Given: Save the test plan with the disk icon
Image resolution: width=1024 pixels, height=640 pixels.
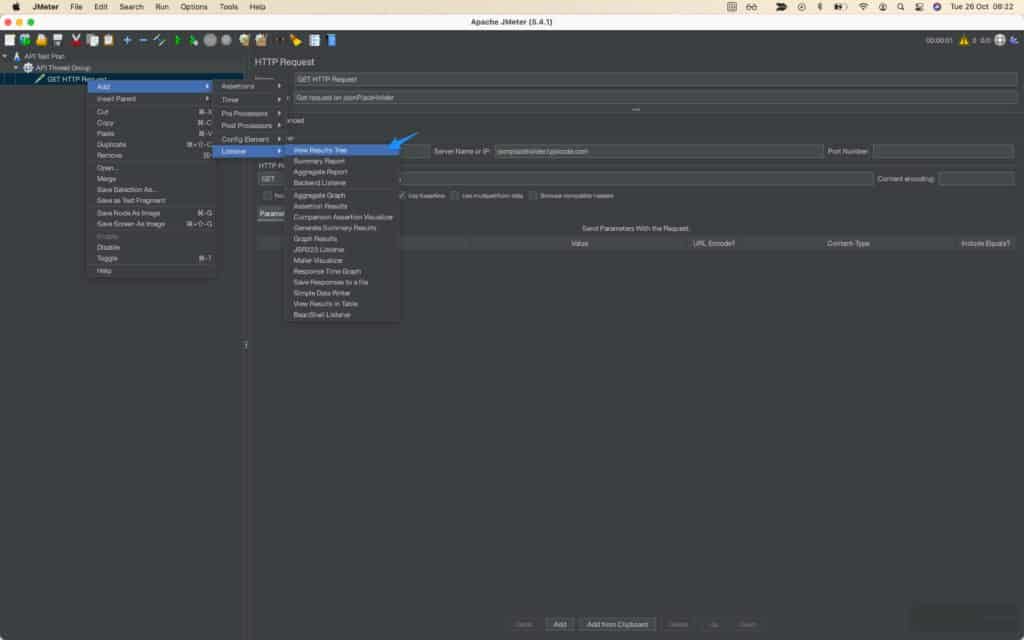Looking at the screenshot, I should (57, 40).
